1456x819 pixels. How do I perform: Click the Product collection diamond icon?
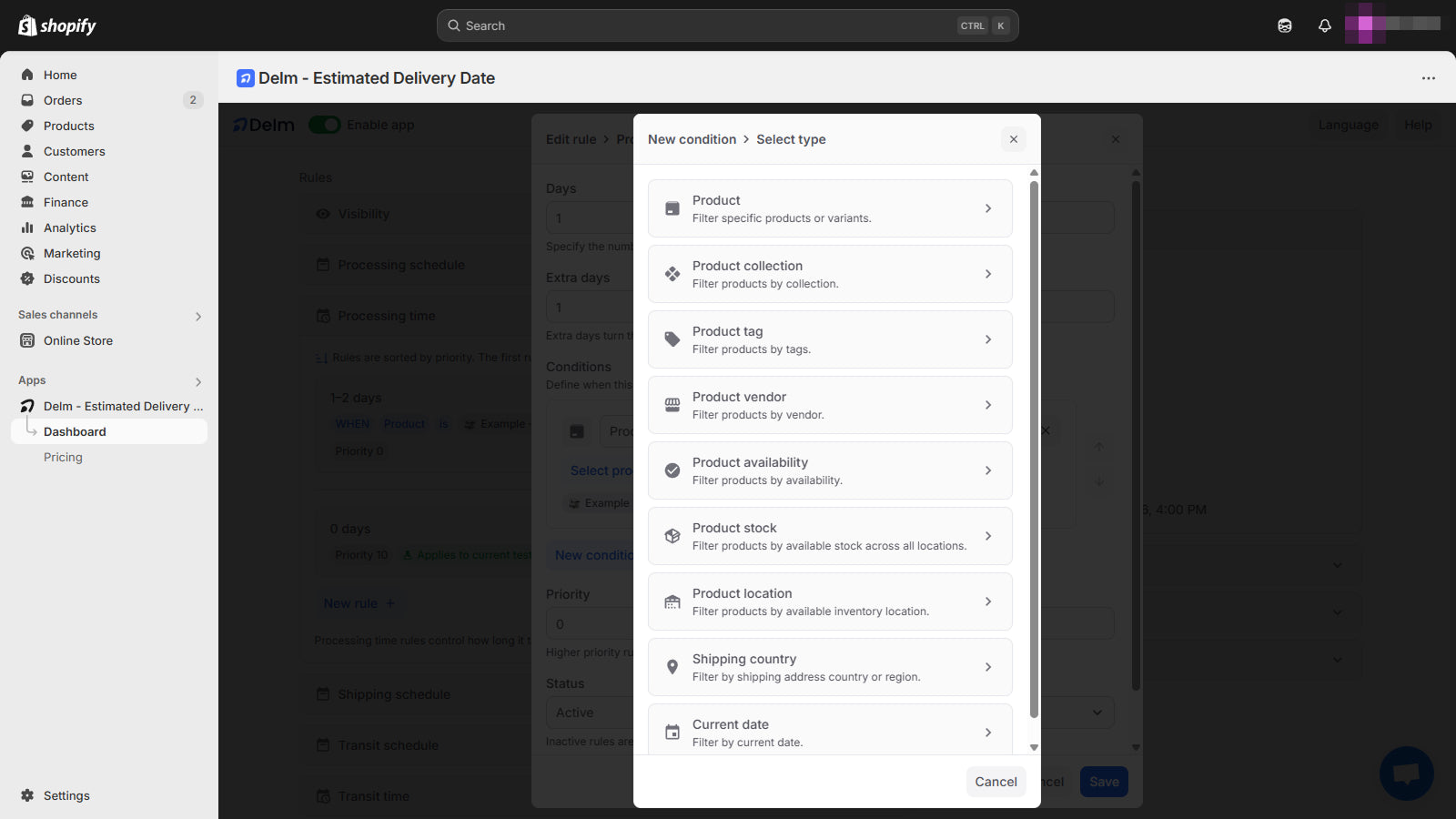point(672,274)
